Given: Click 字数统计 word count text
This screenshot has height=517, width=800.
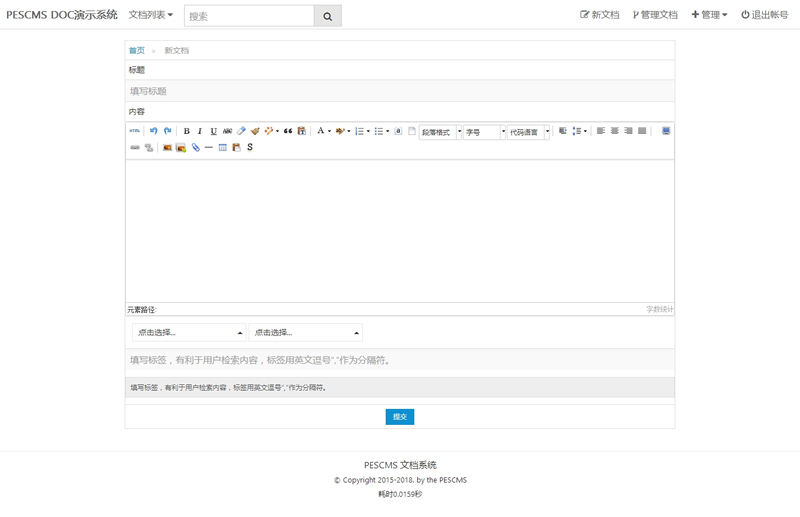Looking at the screenshot, I should 660,309.
